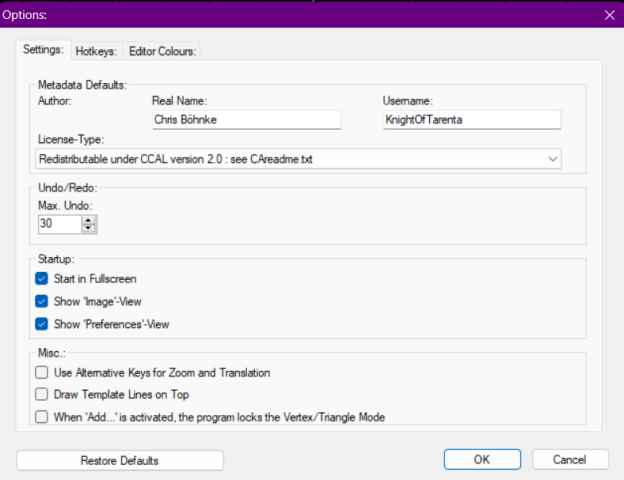Viewport: 624px width, 480px height.
Task: Uncheck Show 'Preferences'-View
Action: (41, 324)
